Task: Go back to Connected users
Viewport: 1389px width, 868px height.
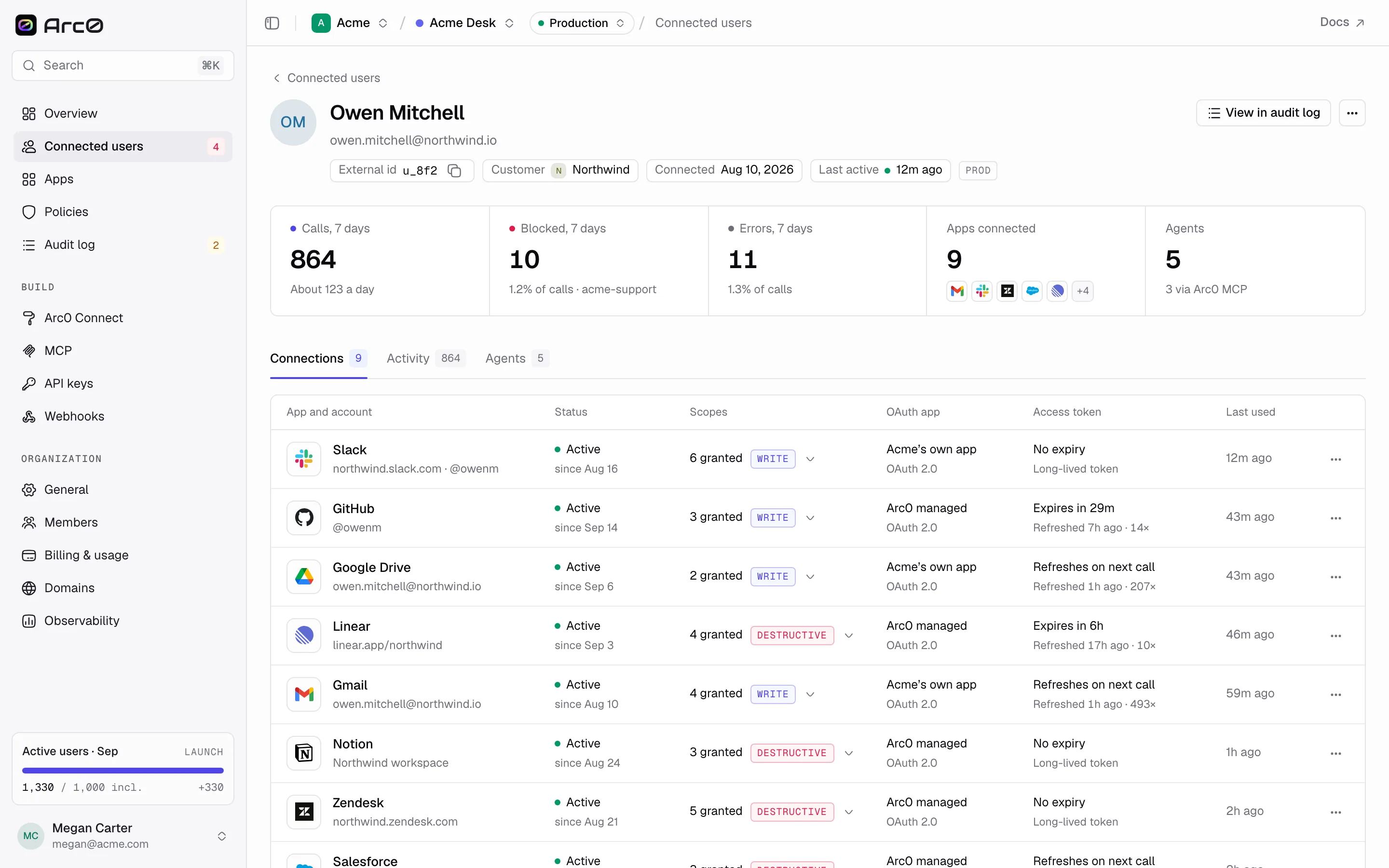Action: [326, 78]
